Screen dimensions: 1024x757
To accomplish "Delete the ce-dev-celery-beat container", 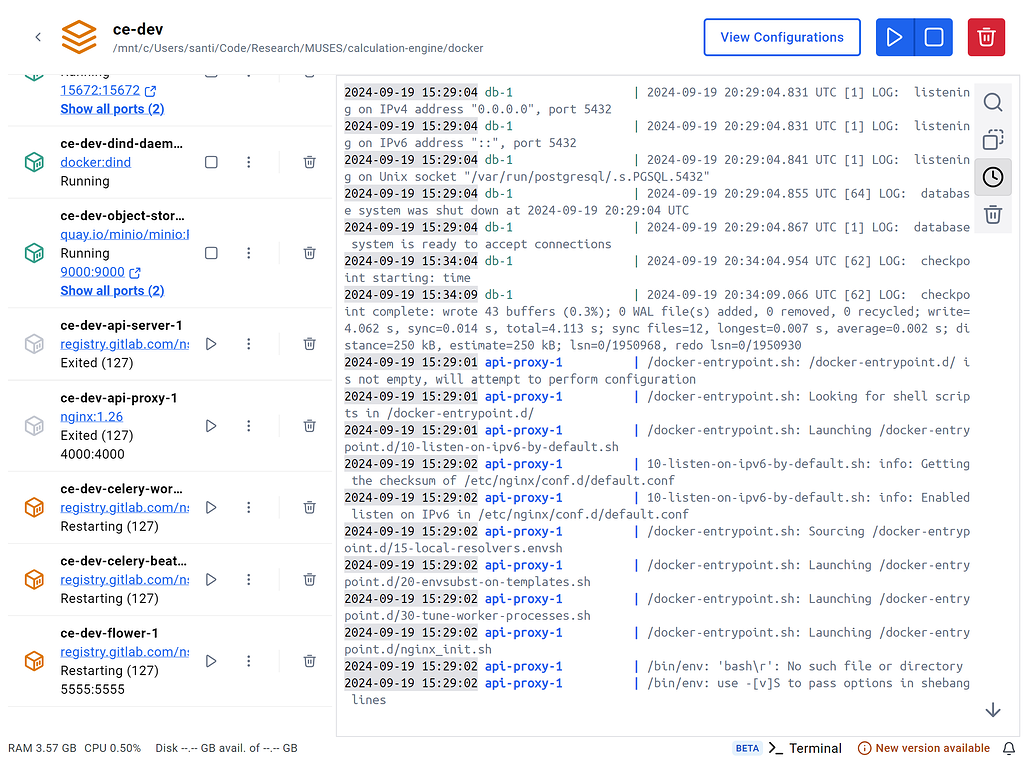I will [x=310, y=579].
